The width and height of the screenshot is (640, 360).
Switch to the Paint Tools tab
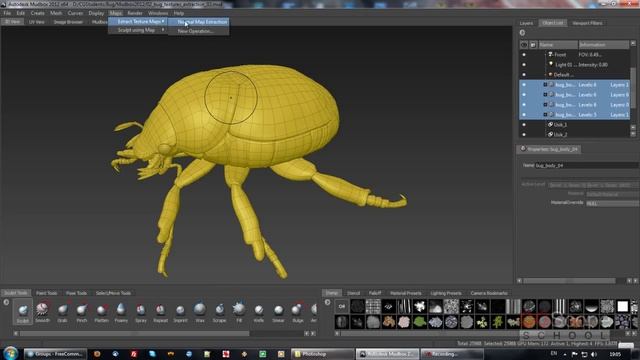click(x=47, y=293)
